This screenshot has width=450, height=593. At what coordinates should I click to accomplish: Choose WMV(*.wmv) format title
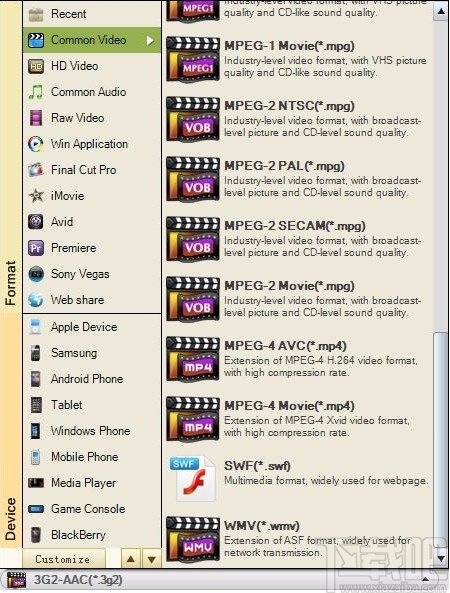tap(262, 526)
